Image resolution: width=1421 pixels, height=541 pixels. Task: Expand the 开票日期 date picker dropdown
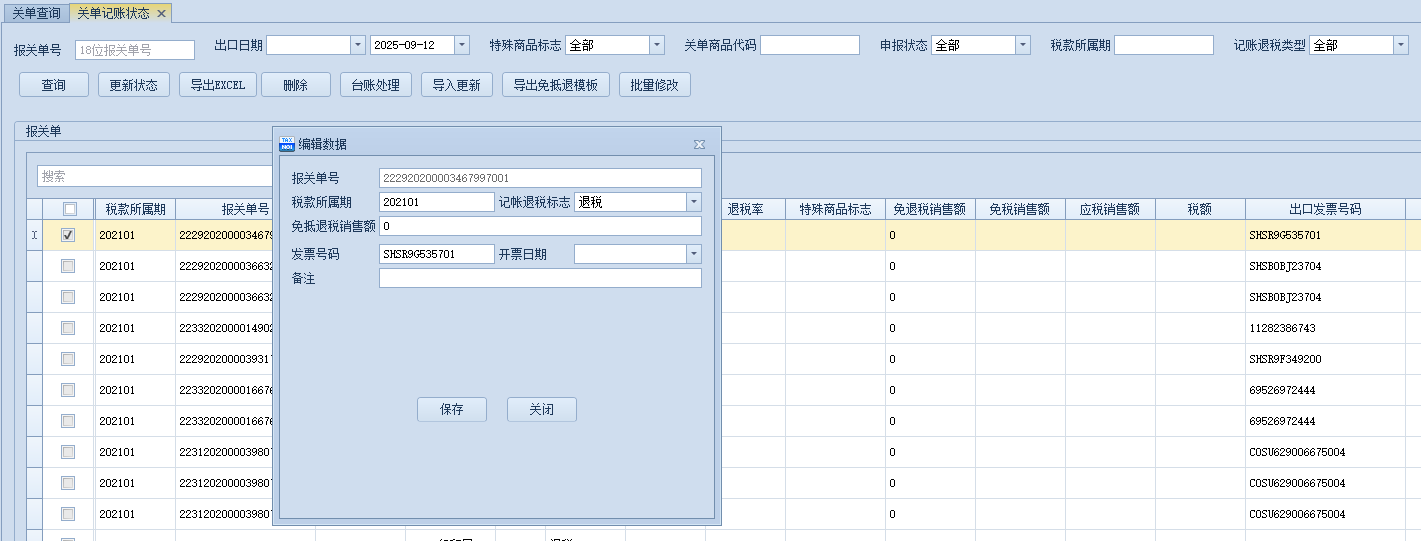[x=693, y=254]
